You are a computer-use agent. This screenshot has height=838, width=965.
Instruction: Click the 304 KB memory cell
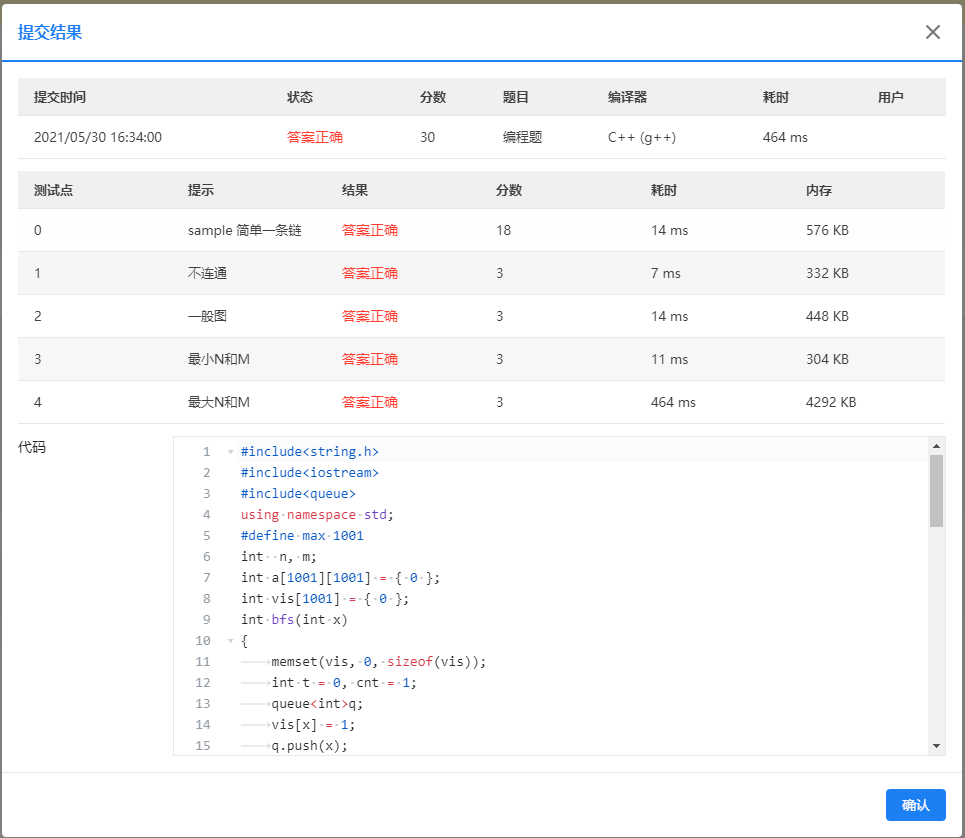click(827, 359)
